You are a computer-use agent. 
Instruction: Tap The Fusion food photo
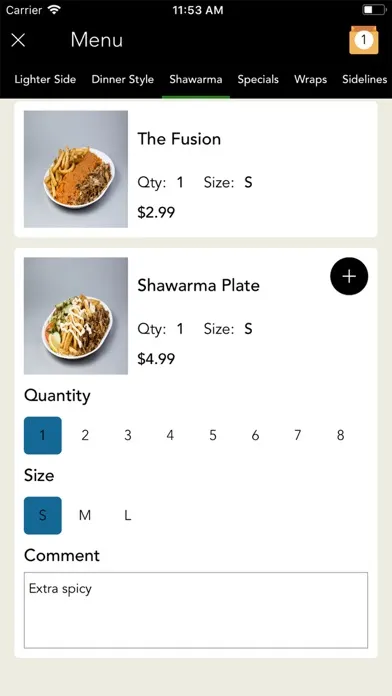click(x=76, y=169)
